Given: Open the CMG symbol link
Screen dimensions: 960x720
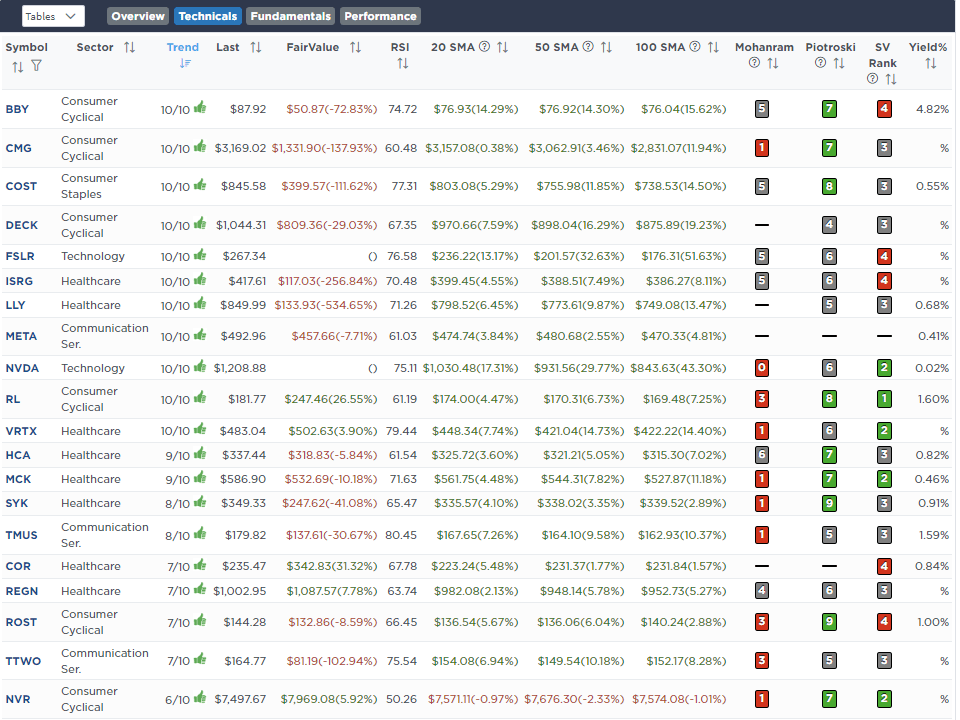Looking at the screenshot, I should point(18,148).
